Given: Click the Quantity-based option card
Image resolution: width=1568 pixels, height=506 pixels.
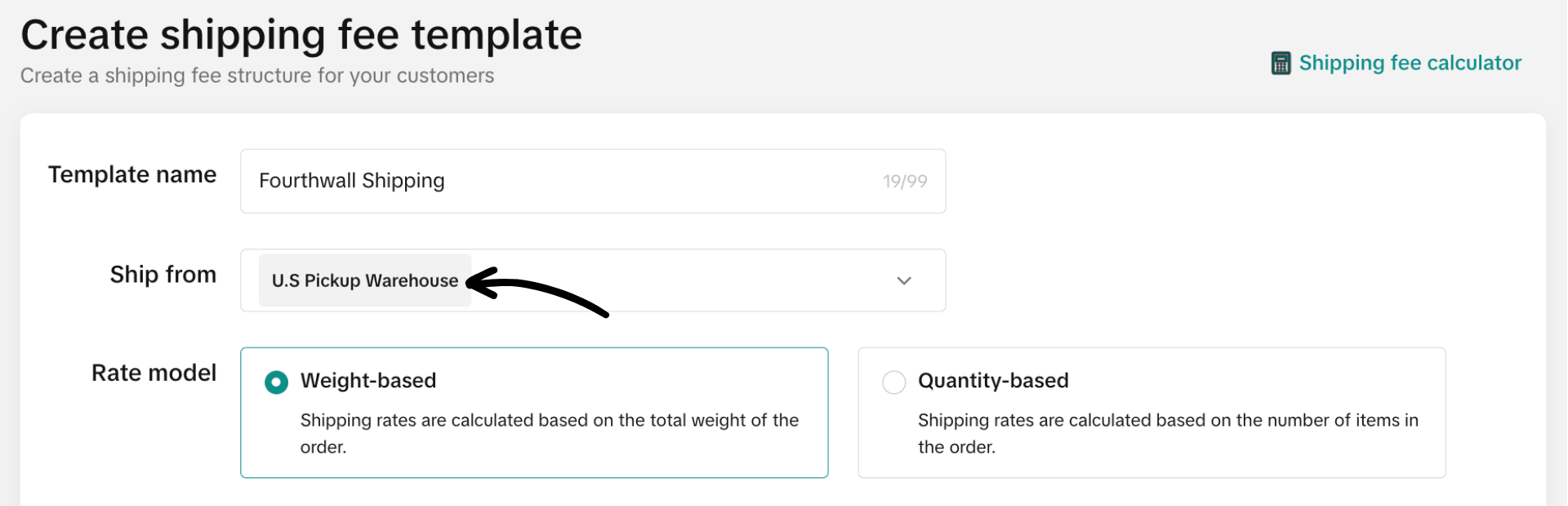Looking at the screenshot, I should coord(1151,413).
